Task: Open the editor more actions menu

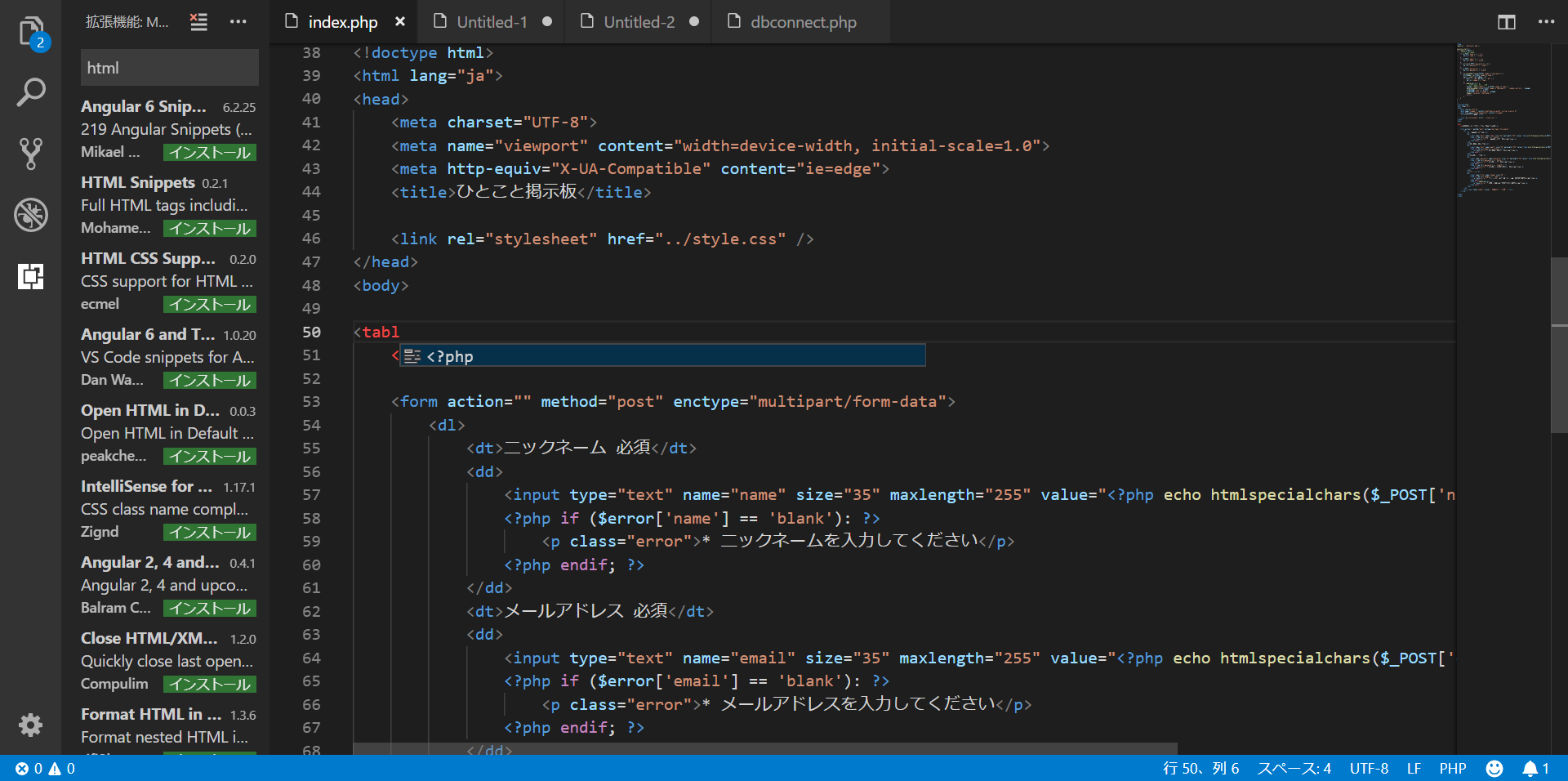Action: point(1547,22)
